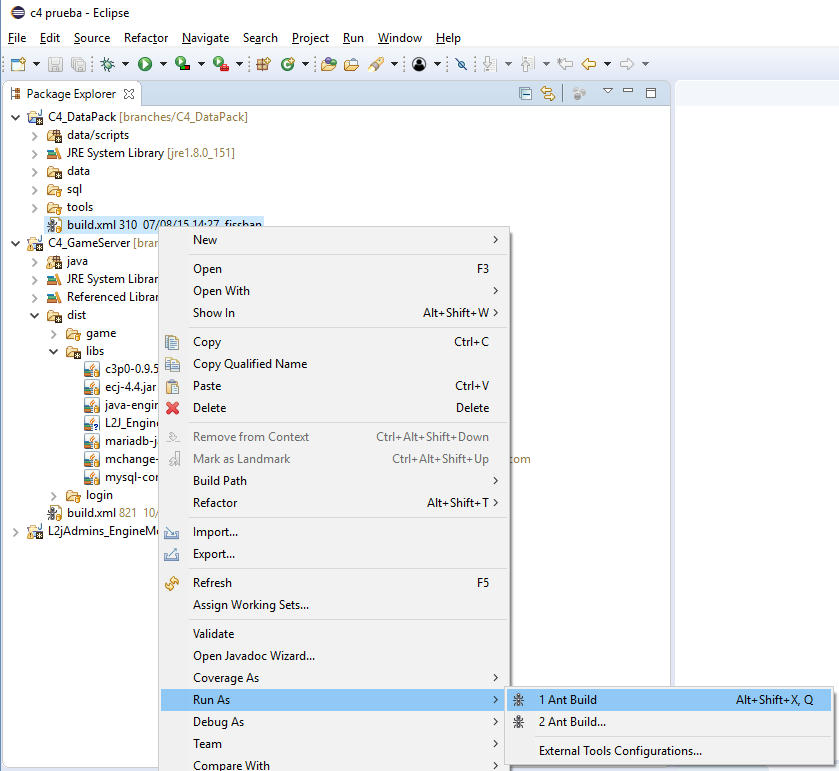Click the Last Edit Location icon

click(x=565, y=64)
